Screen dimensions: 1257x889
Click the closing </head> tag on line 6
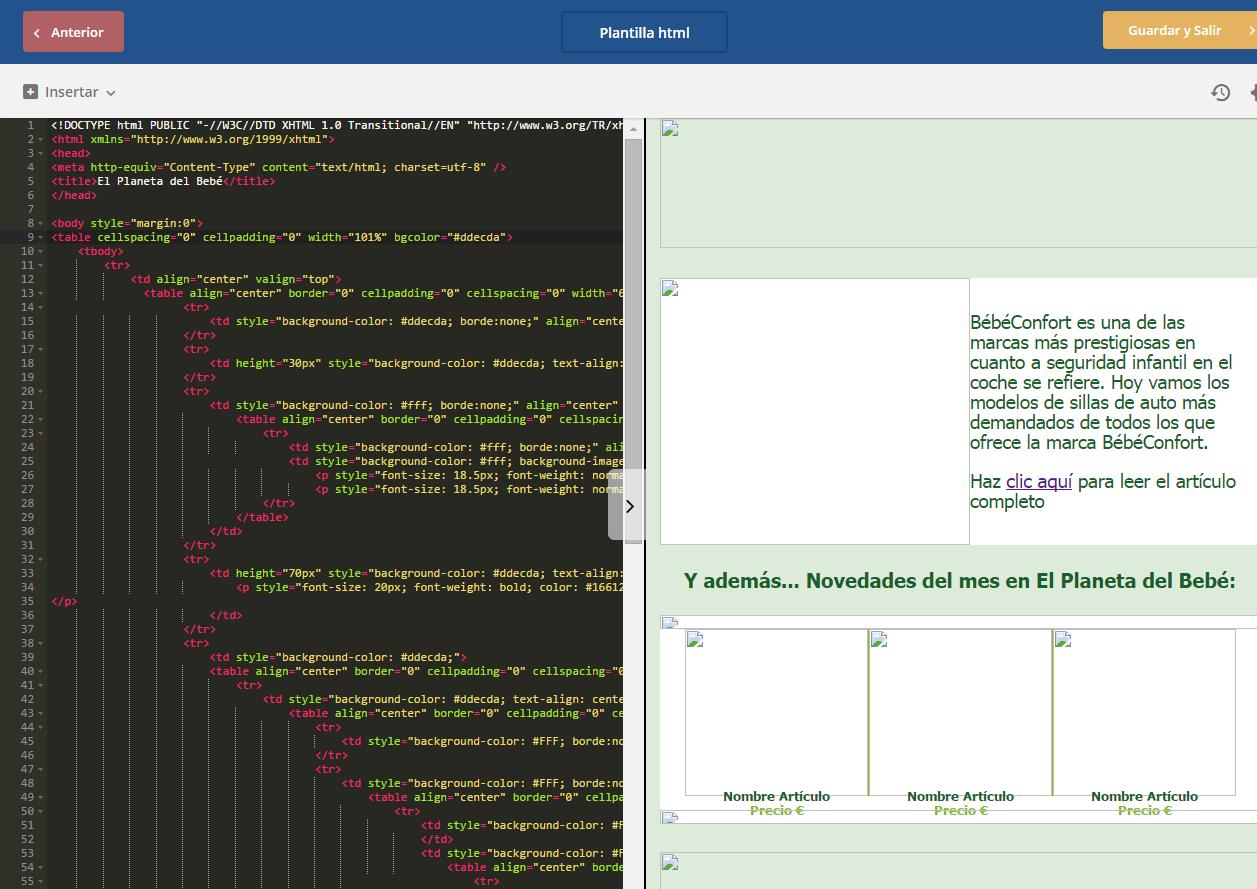(73, 196)
